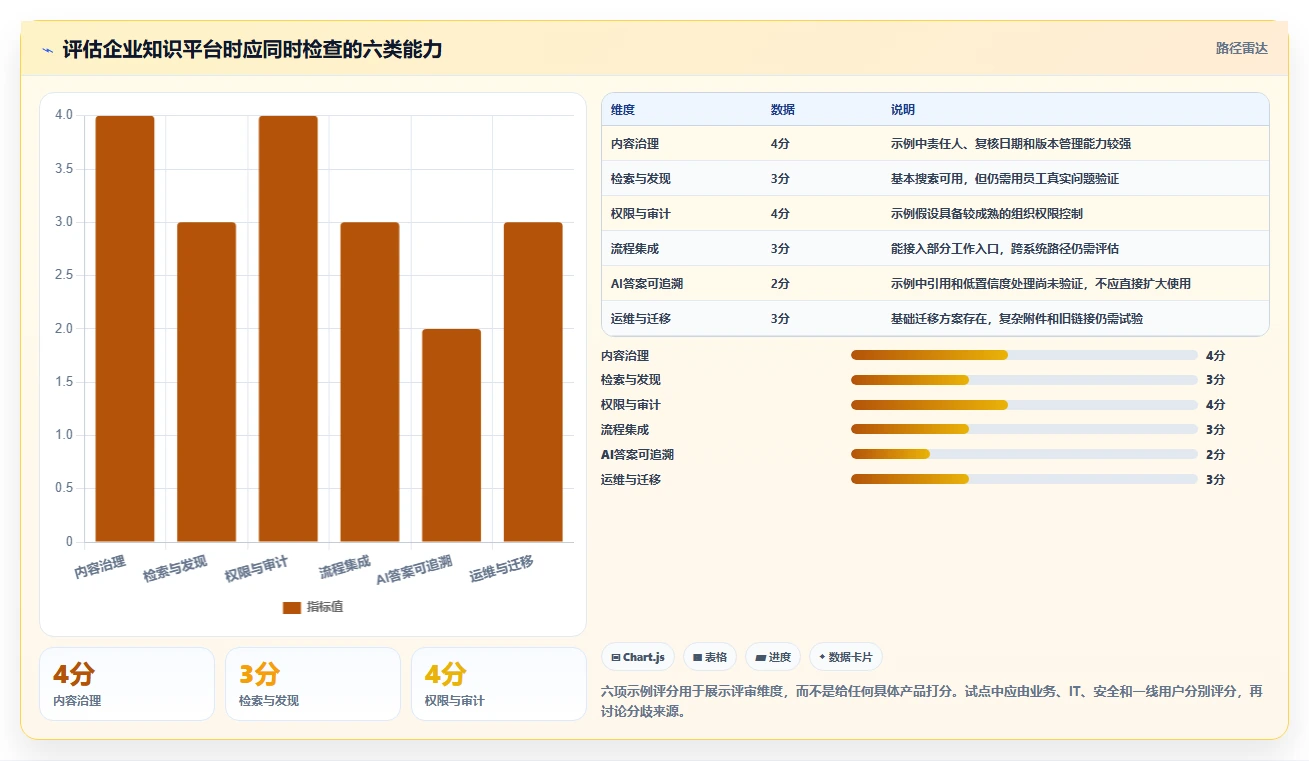Screen dimensions: 1309x761
Task: Select the 进度 tag chip
Action: pos(772,657)
